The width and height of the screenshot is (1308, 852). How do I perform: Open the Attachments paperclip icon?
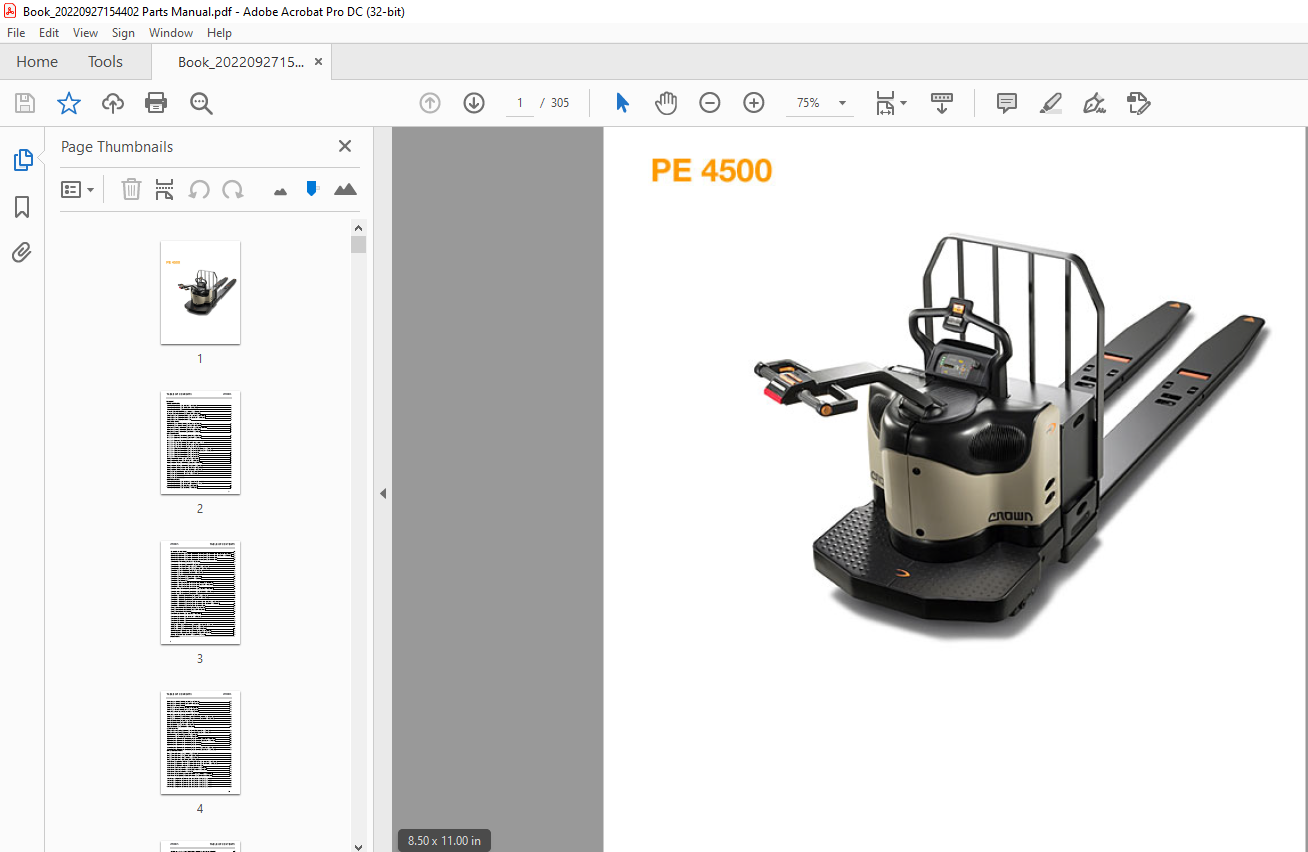click(22, 252)
